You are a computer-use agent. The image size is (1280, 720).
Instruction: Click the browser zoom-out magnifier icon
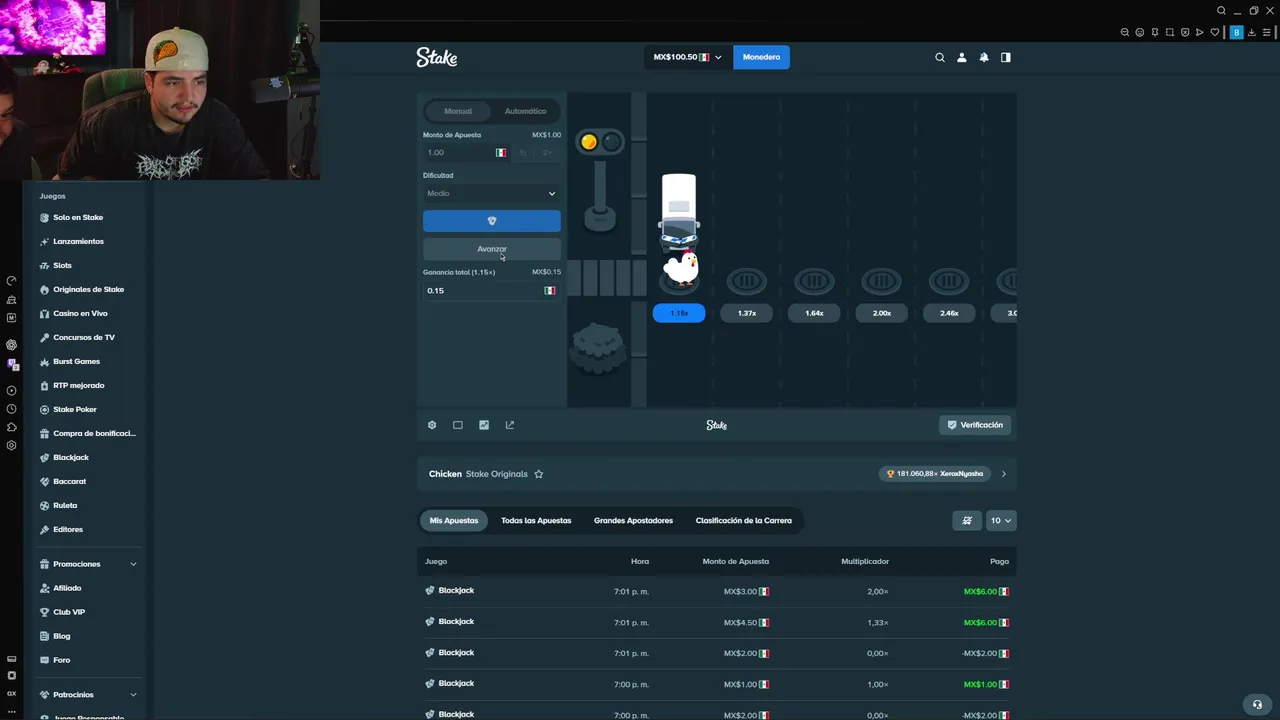point(1125,32)
